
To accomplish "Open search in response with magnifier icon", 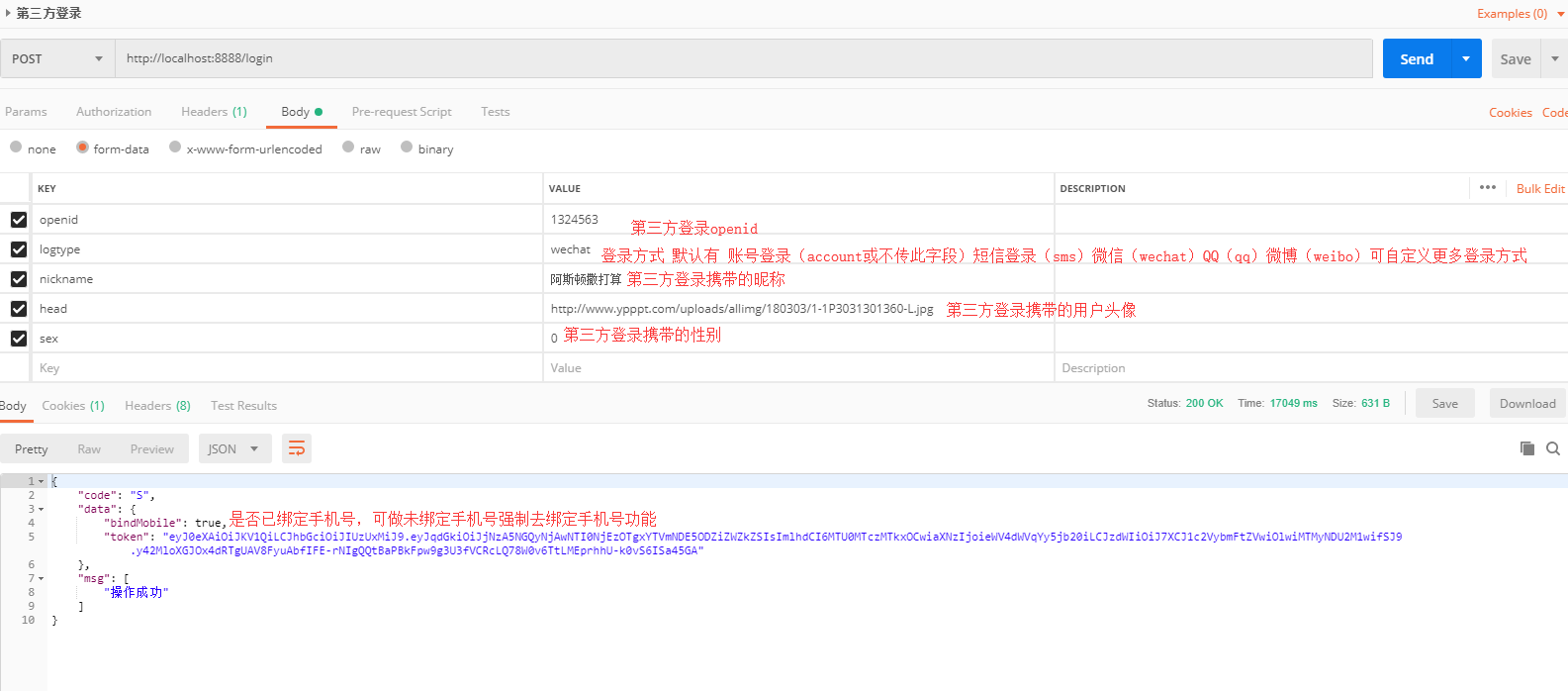I will (1553, 448).
